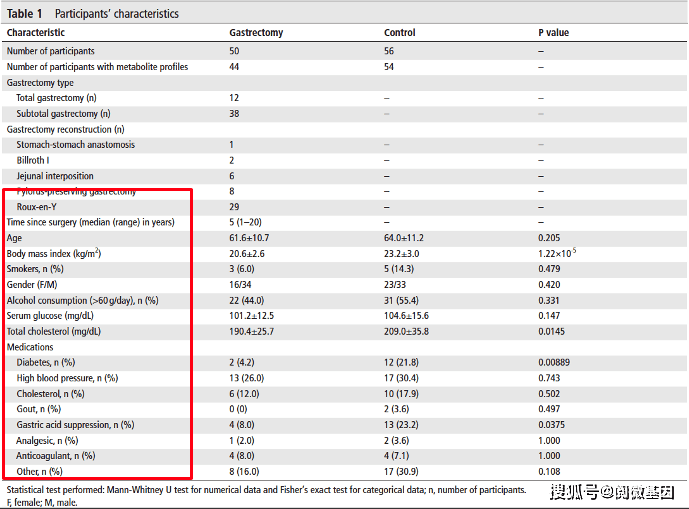Click the 'P value' column header

[554, 33]
